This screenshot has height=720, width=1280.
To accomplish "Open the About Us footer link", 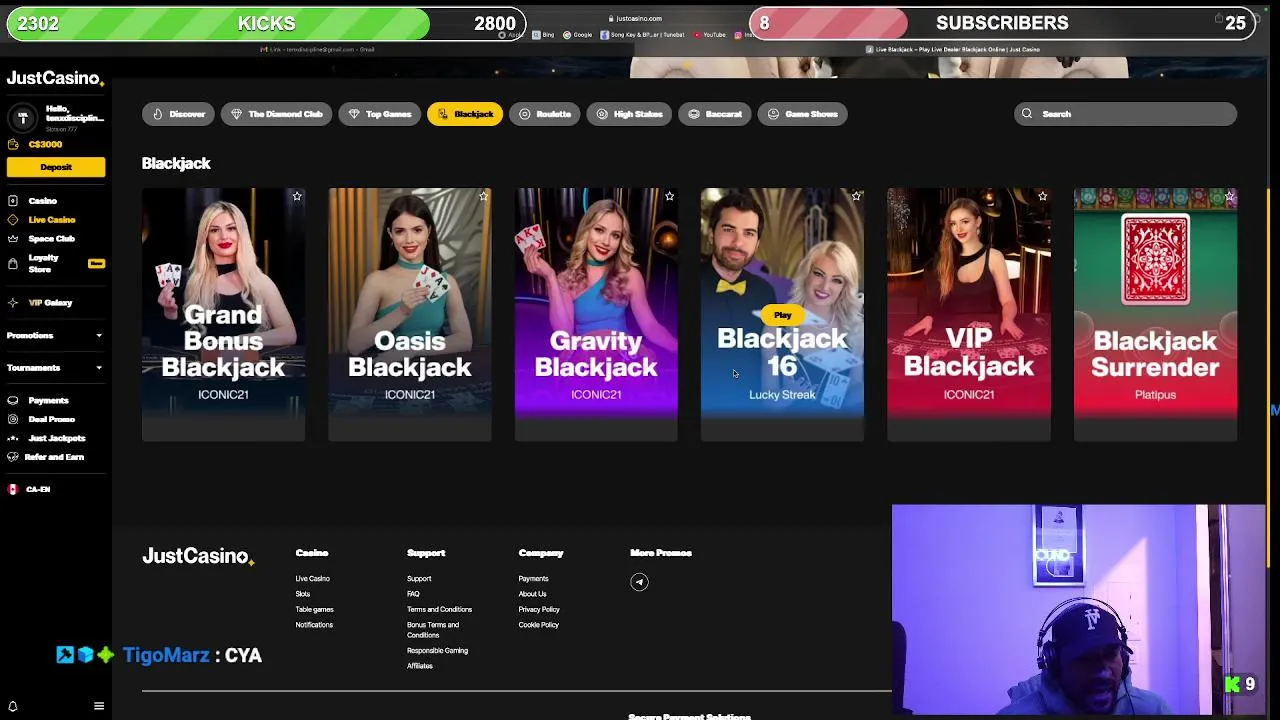I will coord(532,594).
